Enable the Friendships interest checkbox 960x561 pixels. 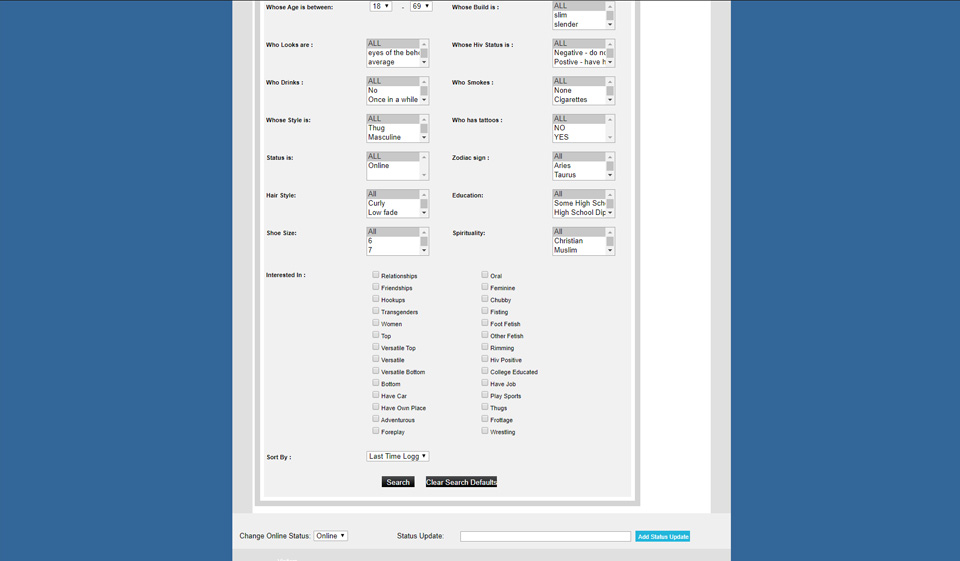coord(376,287)
